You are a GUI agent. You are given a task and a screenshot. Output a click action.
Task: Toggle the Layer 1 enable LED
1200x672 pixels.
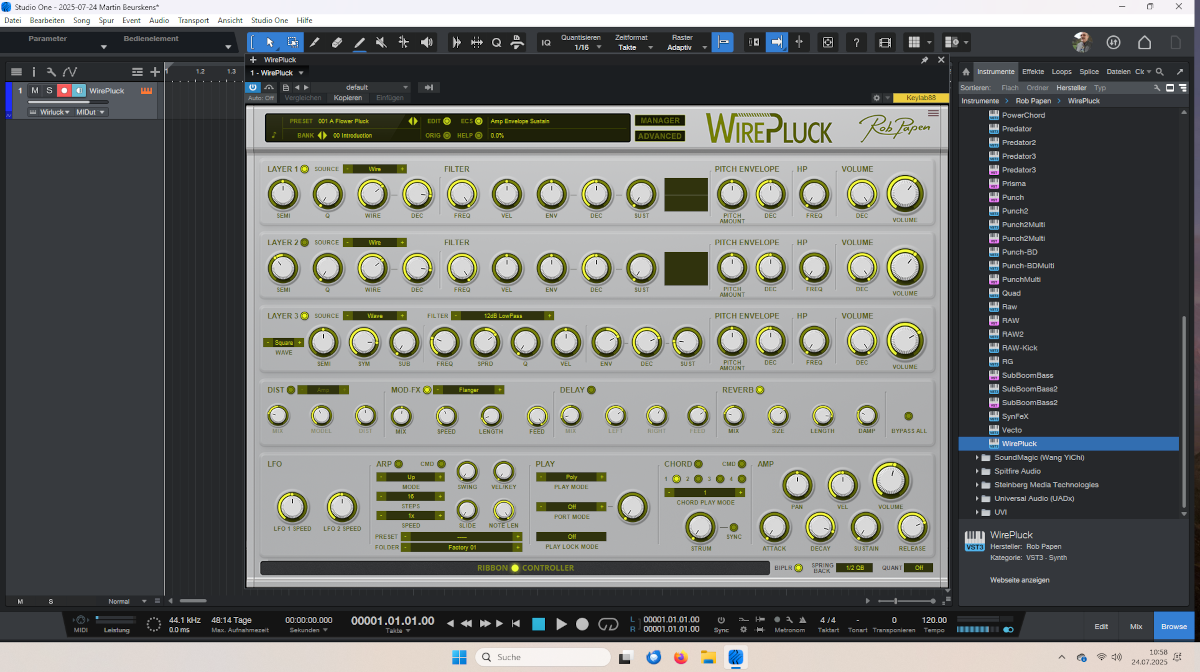[x=305, y=169]
